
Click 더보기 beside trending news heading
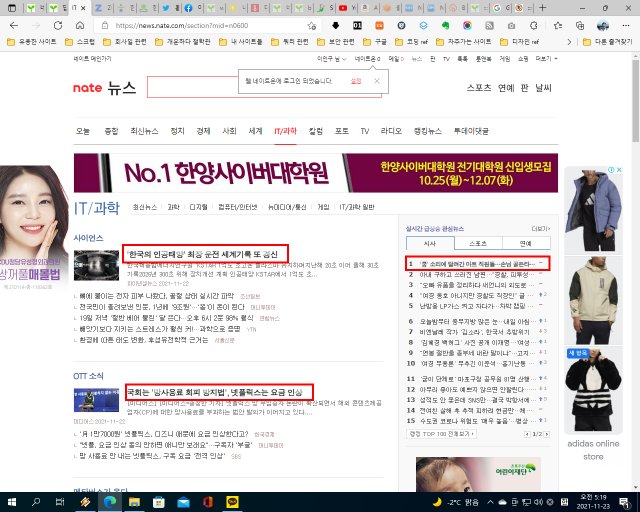[x=541, y=229]
